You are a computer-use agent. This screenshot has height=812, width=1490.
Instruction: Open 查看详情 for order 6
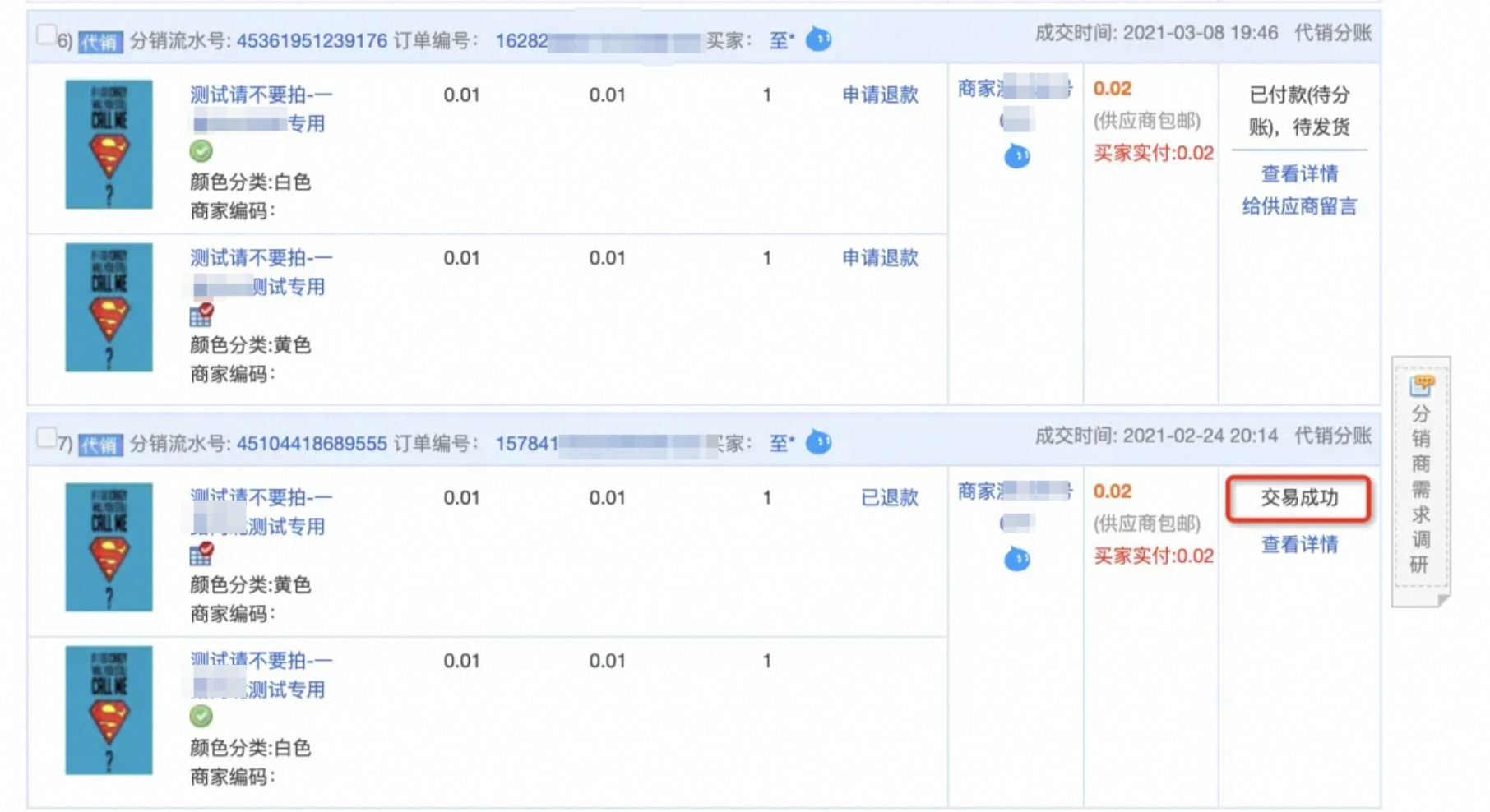pyautogui.click(x=1299, y=173)
